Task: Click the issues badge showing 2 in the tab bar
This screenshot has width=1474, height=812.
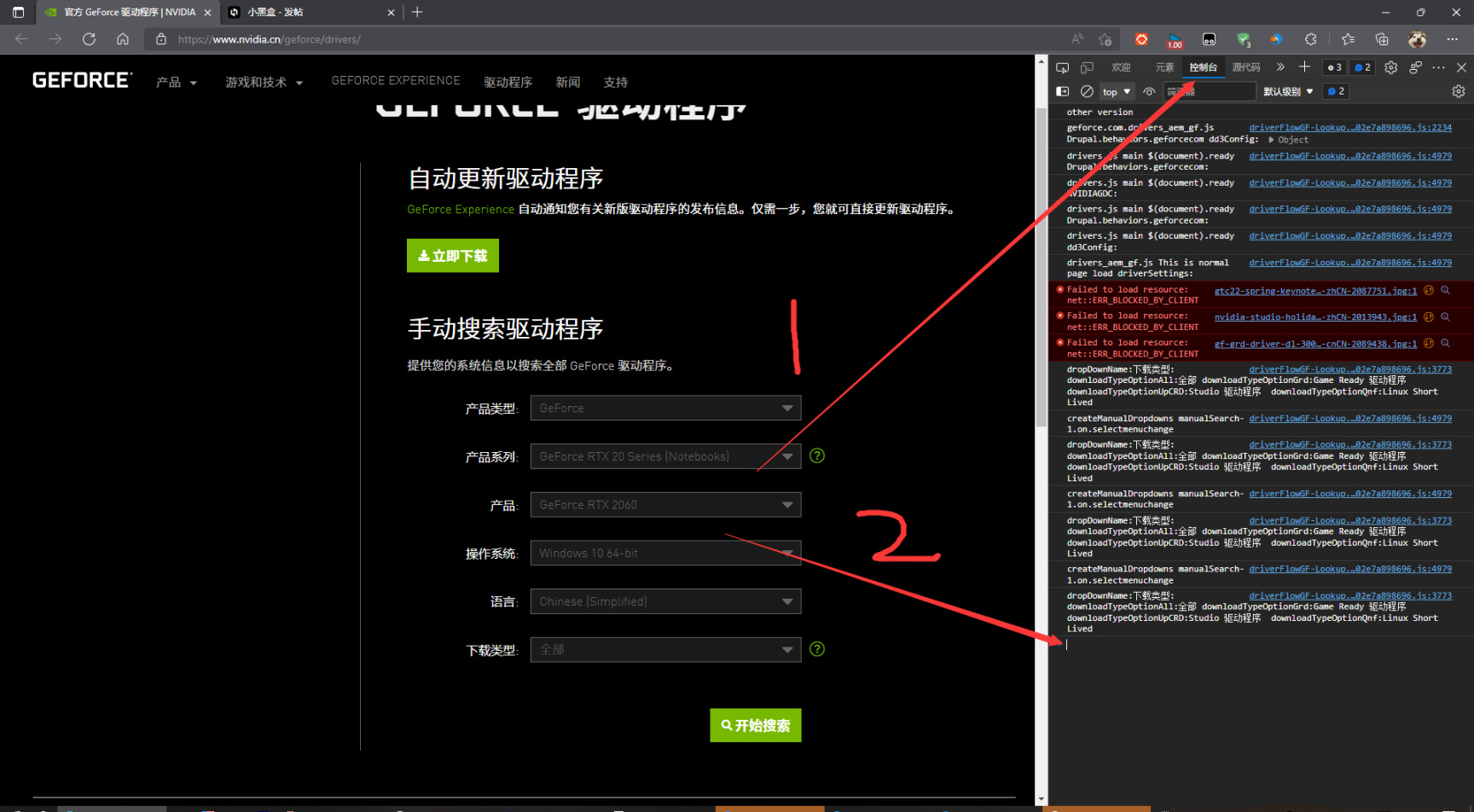Action: (x=1362, y=67)
